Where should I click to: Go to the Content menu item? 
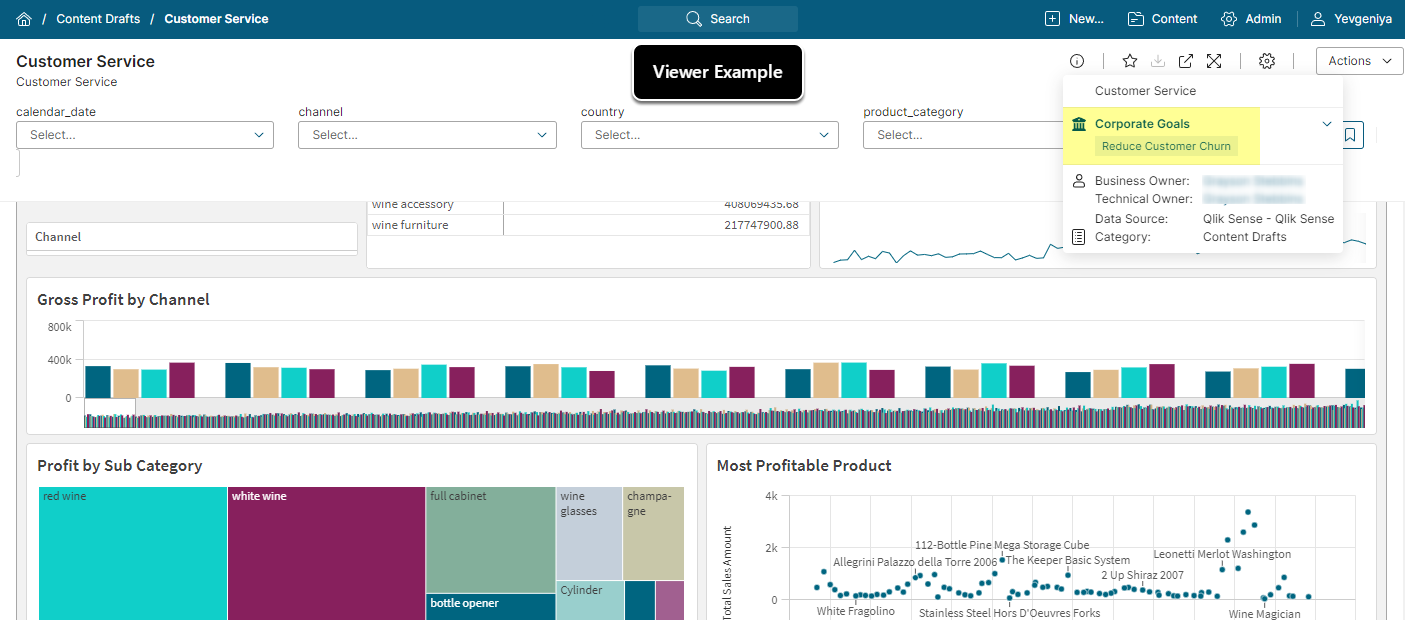pos(1162,19)
